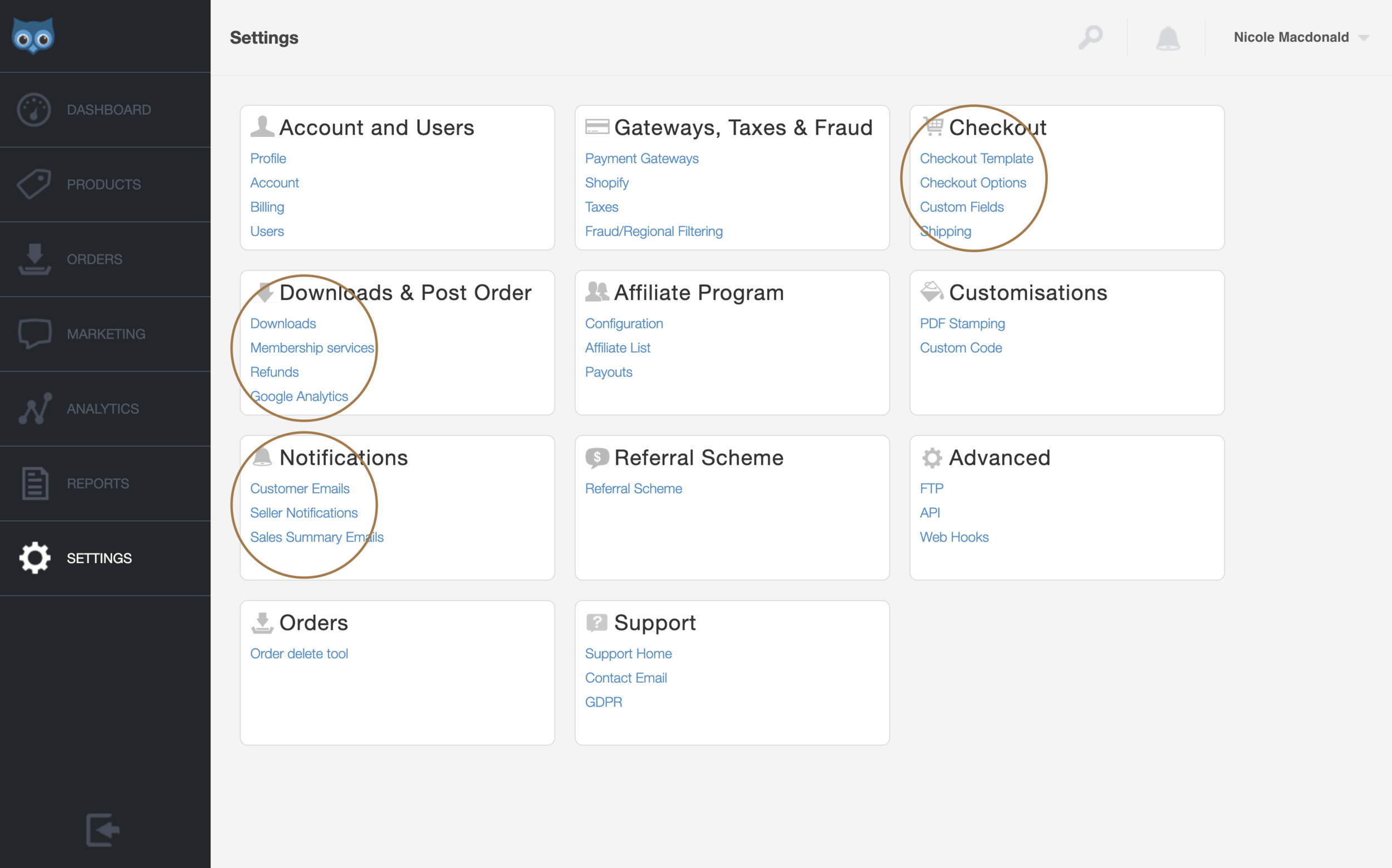Viewport: 1392px width, 868px height.
Task: Click the Products tag icon
Action: tap(34, 184)
